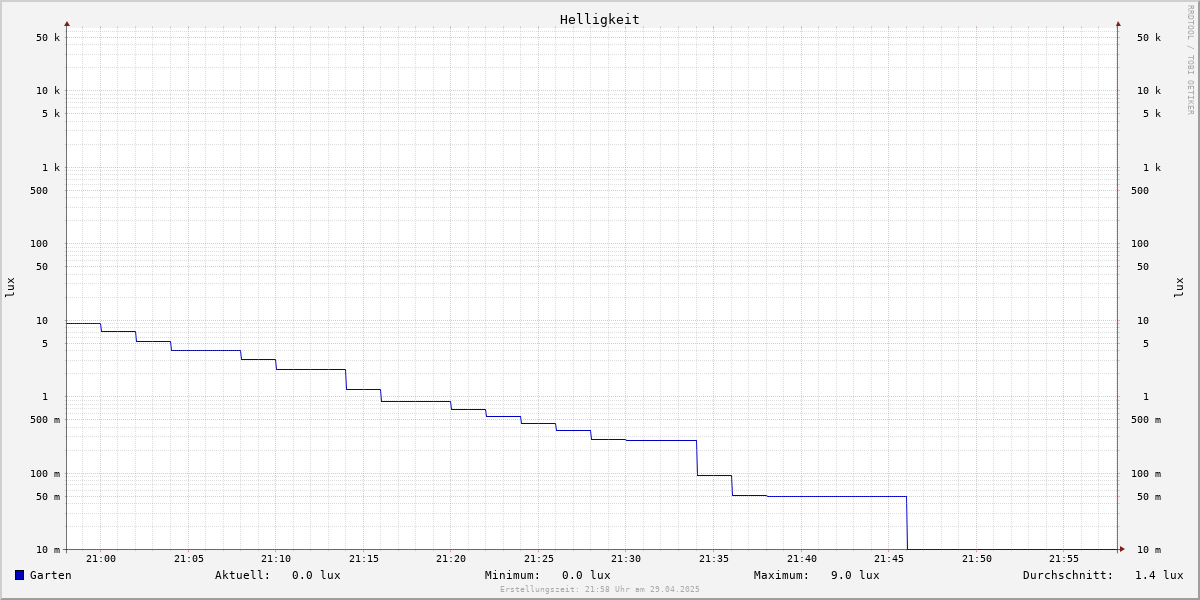
Task: Select the chart title "Helligkeit"
Action: [x=600, y=19]
